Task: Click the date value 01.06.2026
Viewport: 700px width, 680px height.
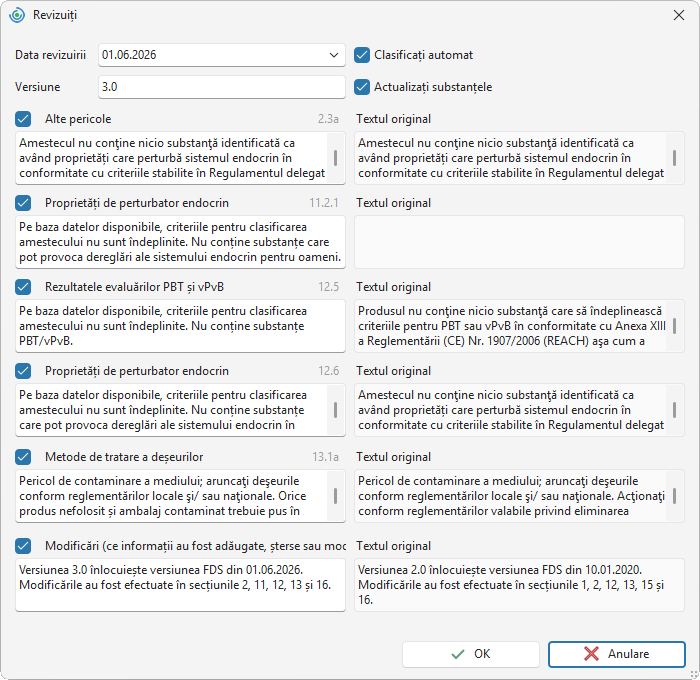Action: click(x=129, y=55)
